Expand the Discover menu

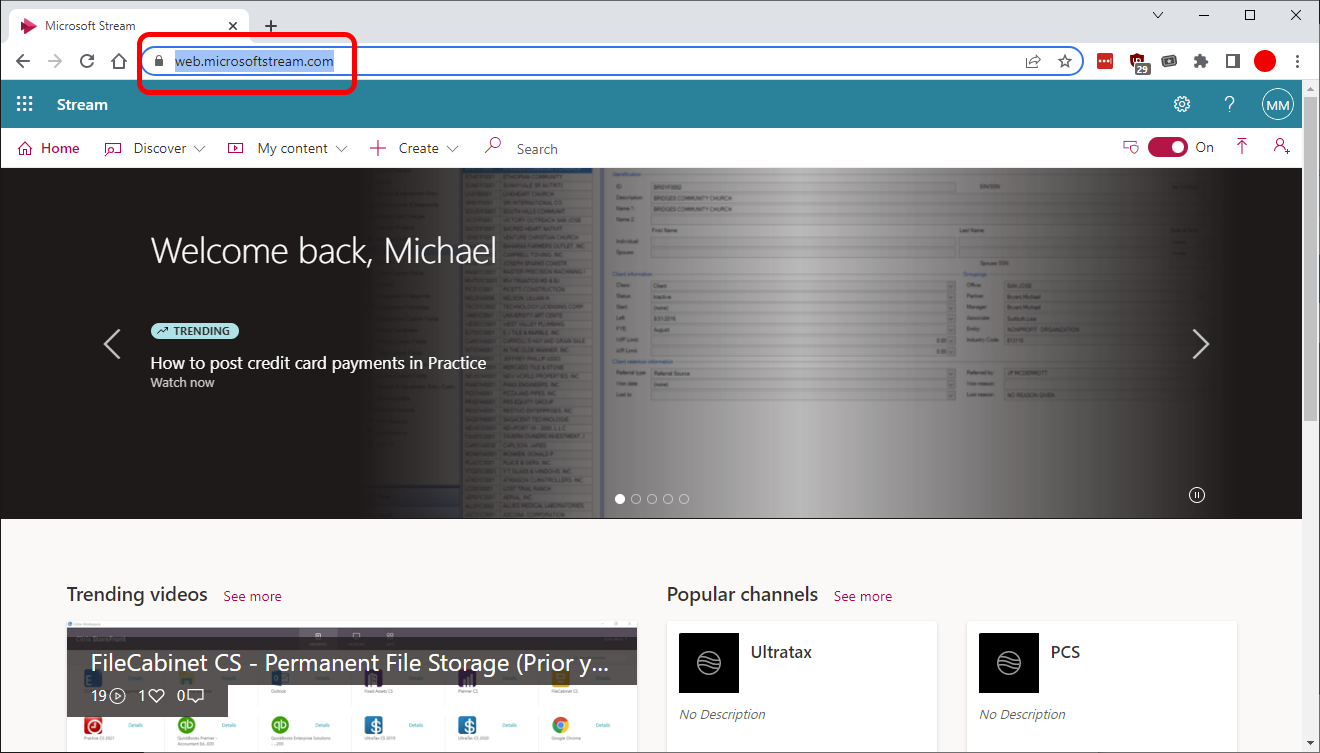point(155,148)
